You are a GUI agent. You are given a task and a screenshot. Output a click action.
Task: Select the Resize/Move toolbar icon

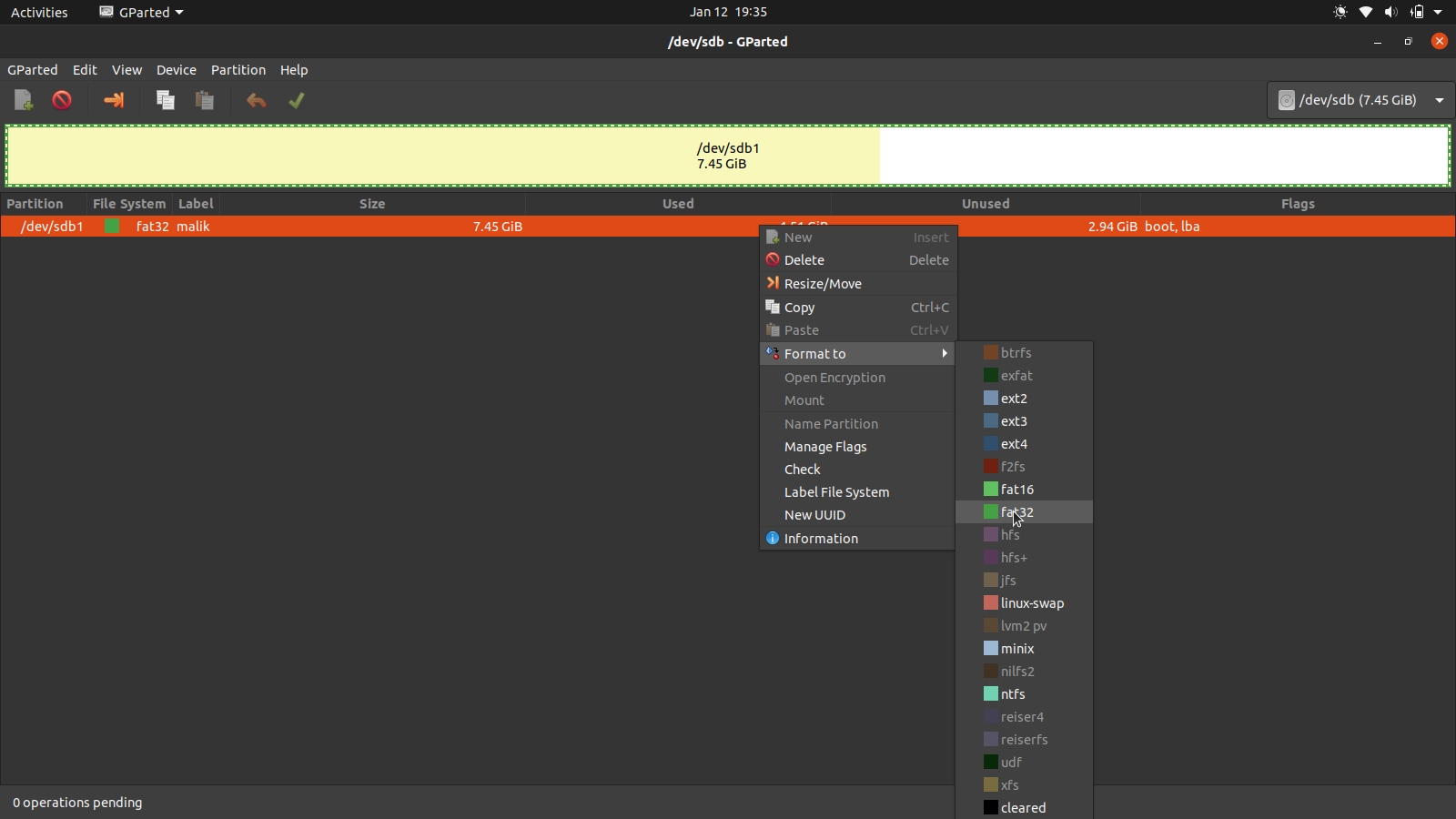tap(113, 100)
